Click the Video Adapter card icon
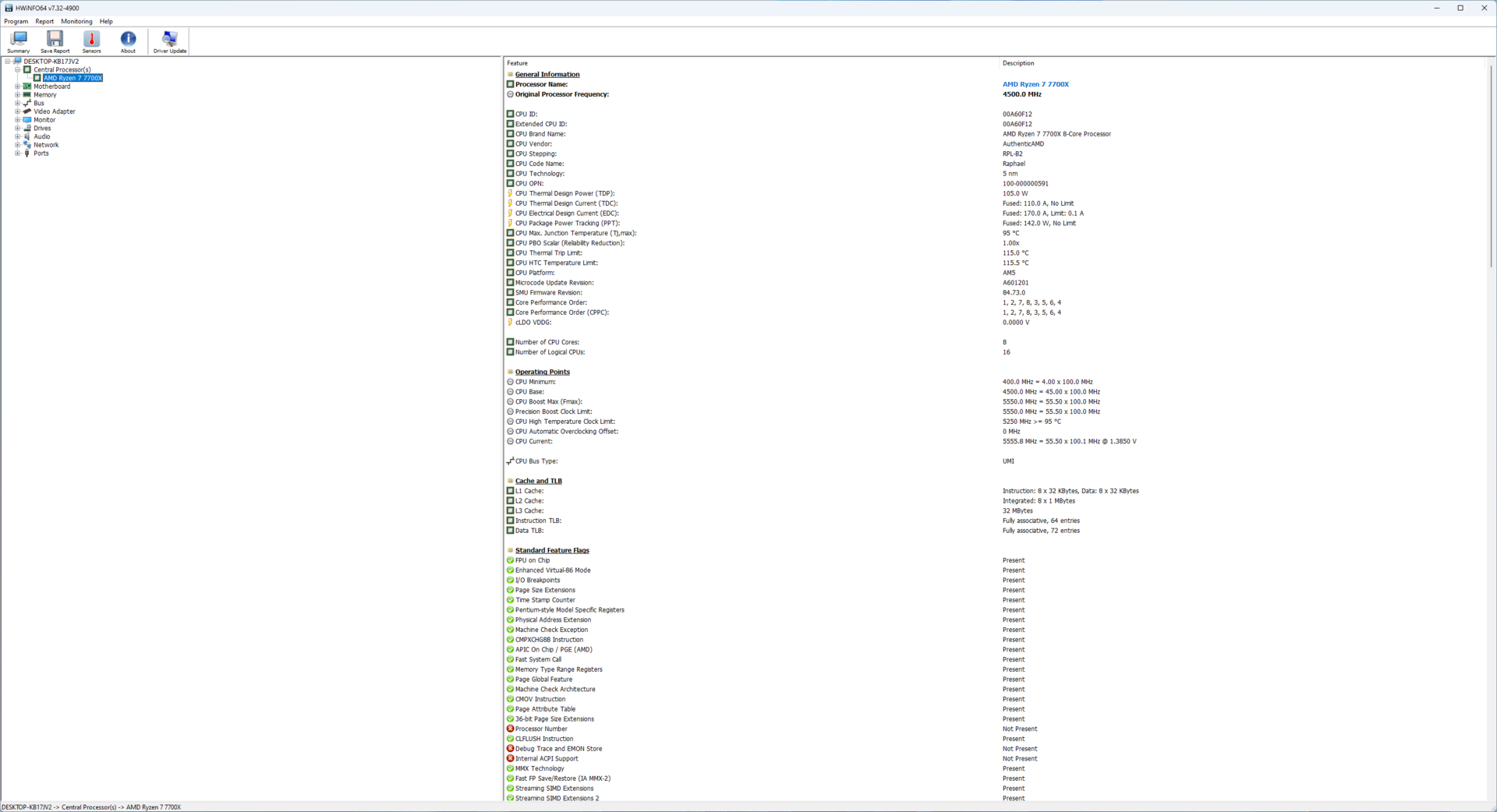 click(x=27, y=111)
